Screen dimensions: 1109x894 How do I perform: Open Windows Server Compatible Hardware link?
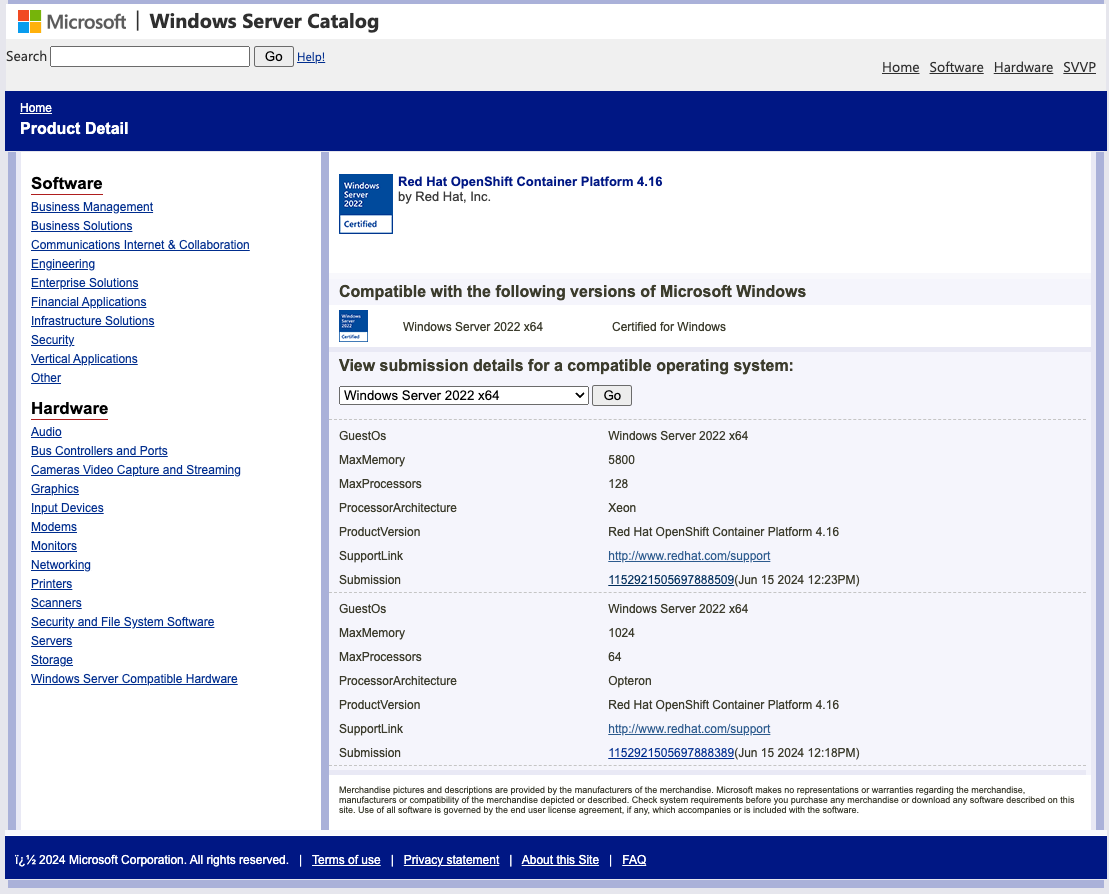[x=134, y=679]
